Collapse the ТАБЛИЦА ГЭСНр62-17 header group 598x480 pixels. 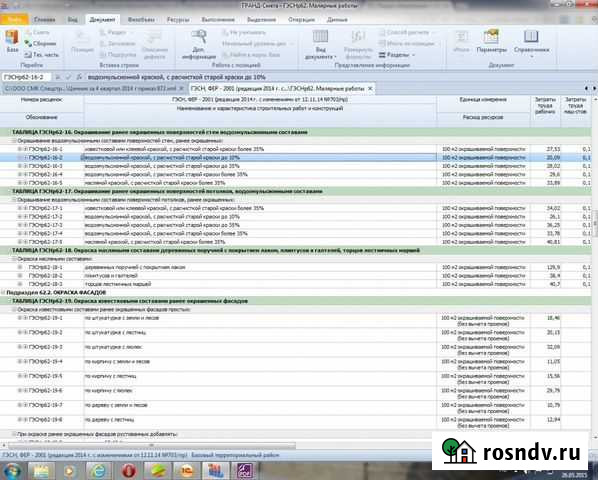8,191
